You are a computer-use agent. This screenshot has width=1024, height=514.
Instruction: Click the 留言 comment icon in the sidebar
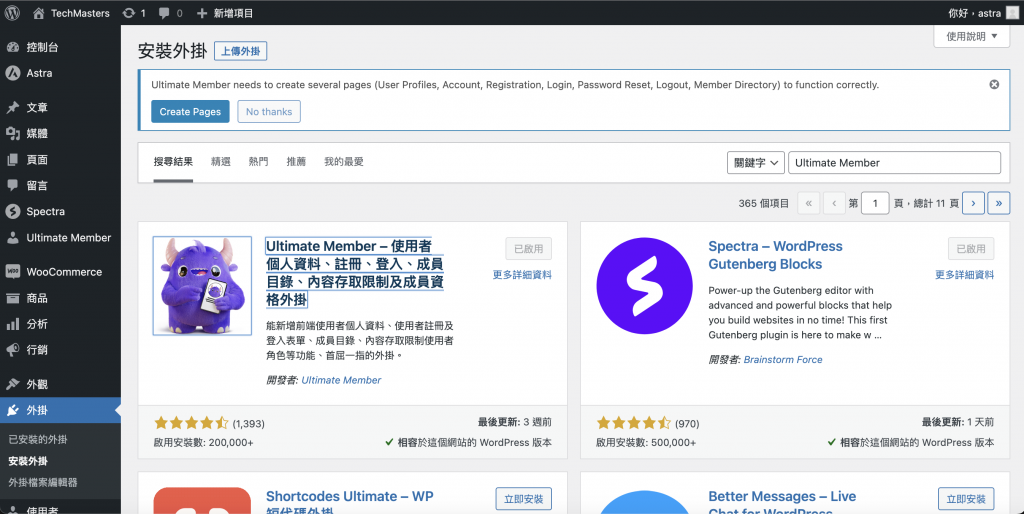point(12,185)
